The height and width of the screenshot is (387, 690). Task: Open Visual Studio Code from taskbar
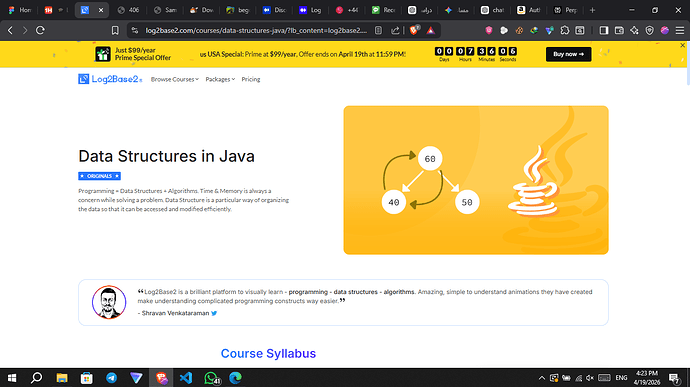[186, 378]
